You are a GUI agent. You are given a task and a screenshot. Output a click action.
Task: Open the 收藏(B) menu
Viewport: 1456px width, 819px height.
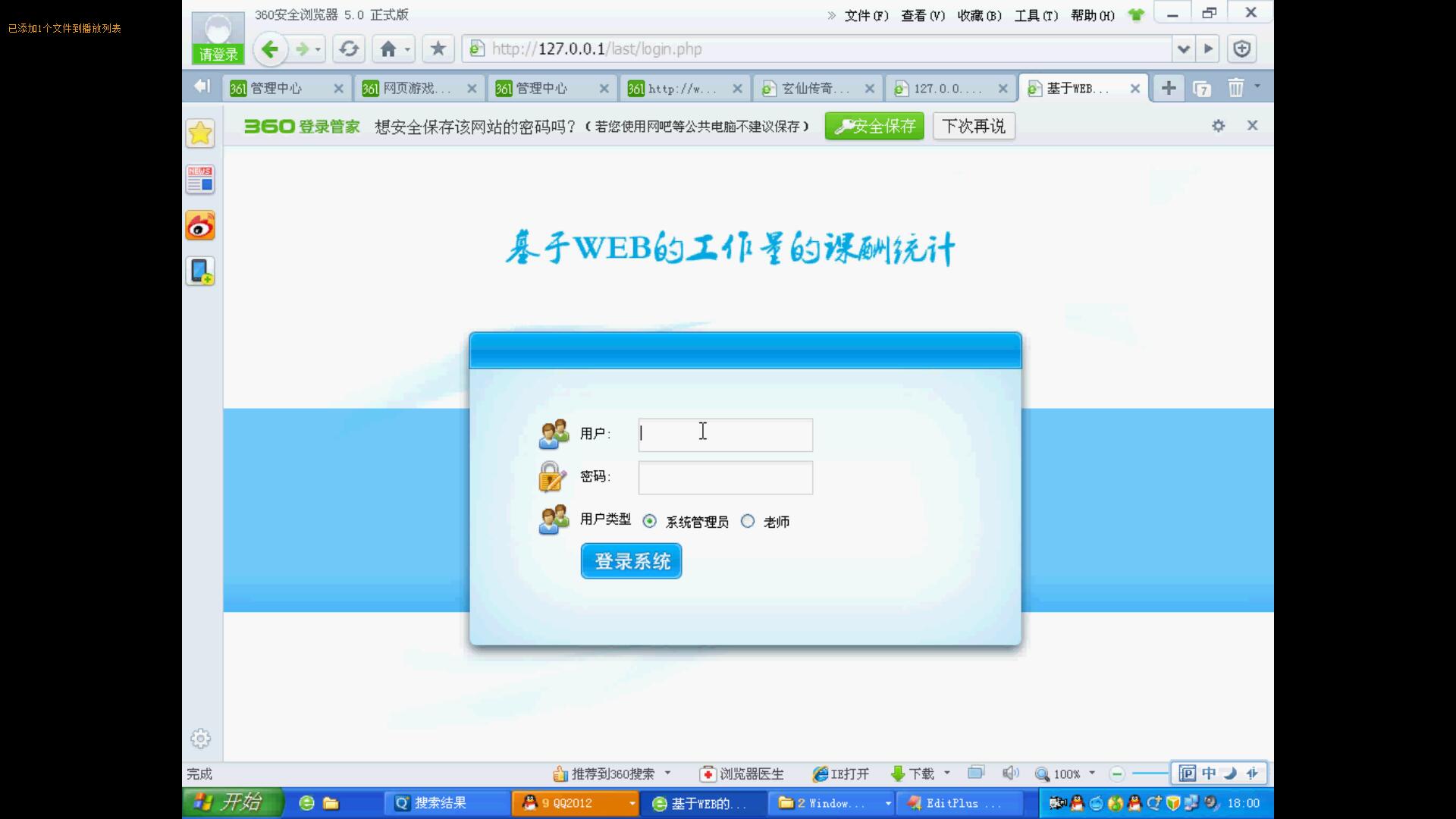click(x=979, y=16)
